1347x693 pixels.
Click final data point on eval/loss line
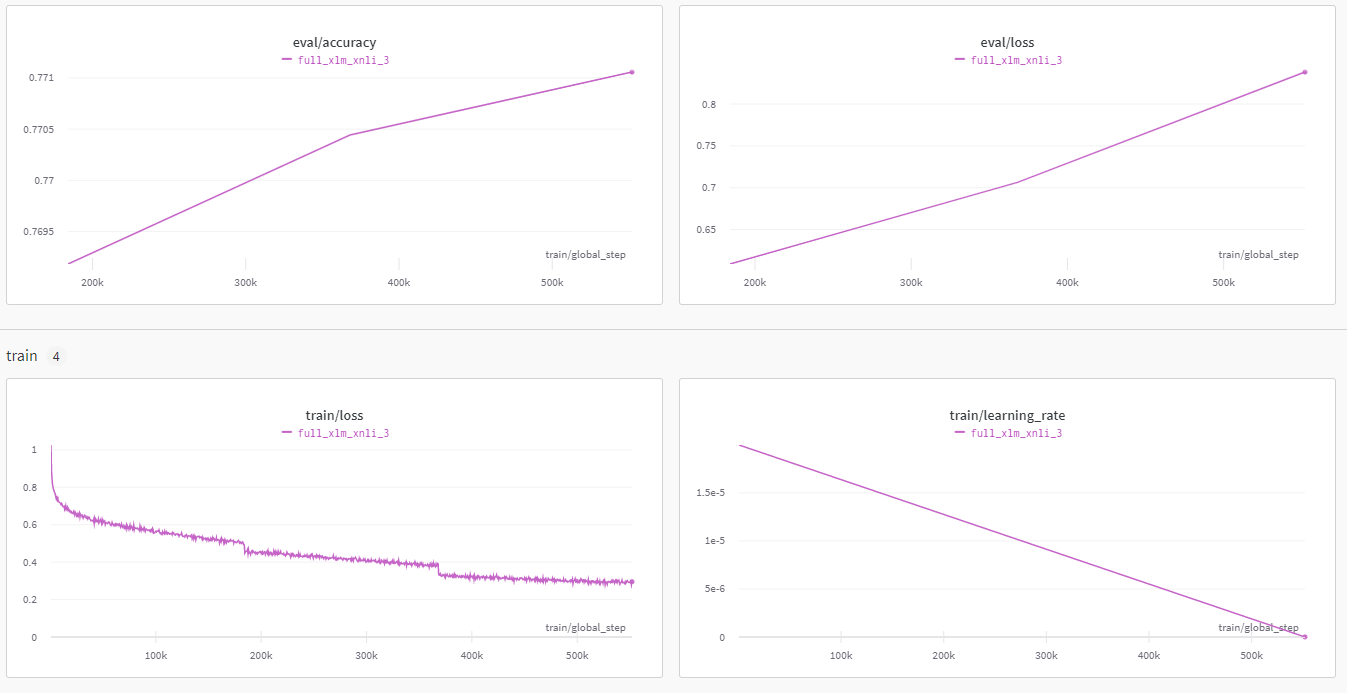coord(1305,72)
